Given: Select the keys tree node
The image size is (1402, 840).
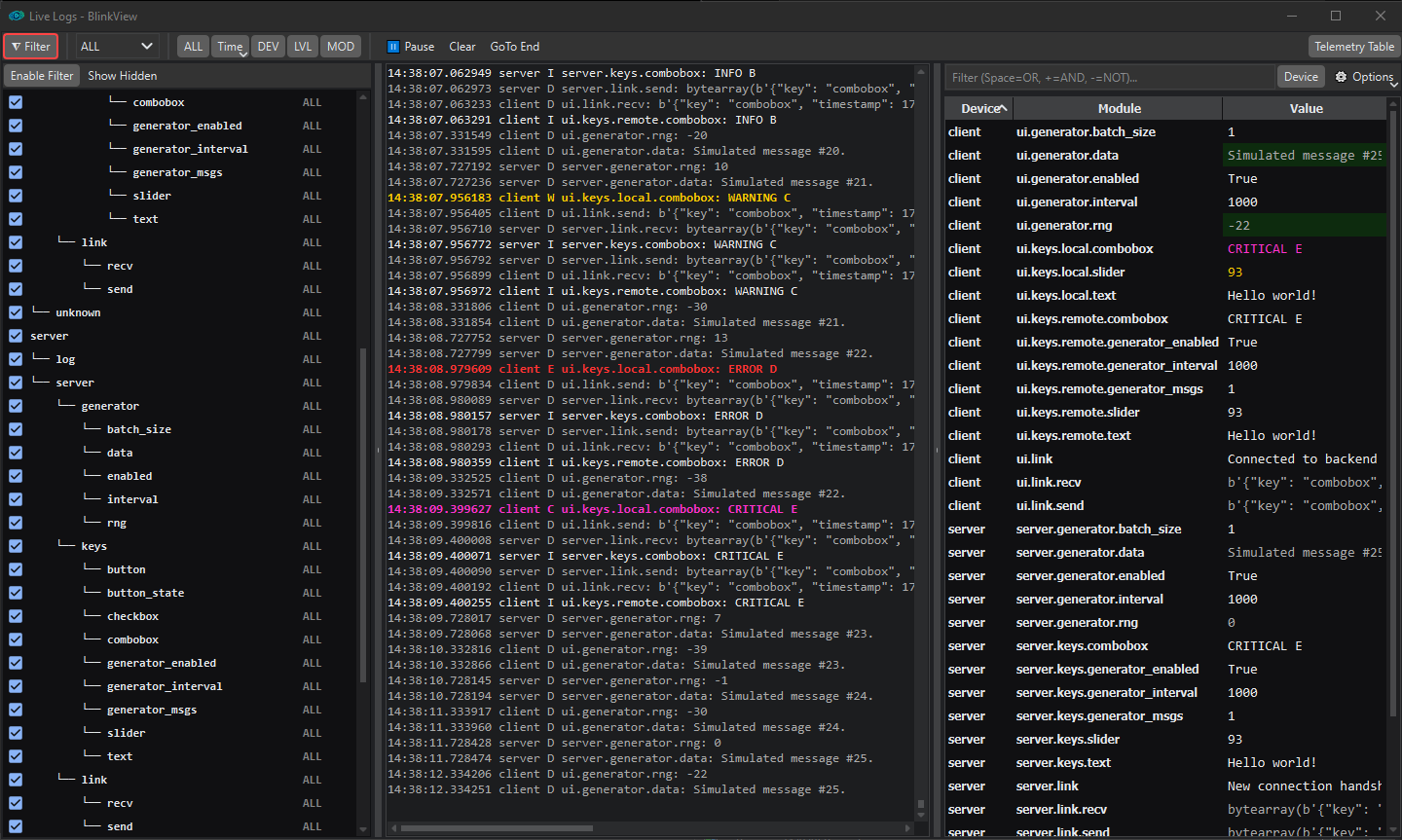Looking at the screenshot, I should pos(94,546).
